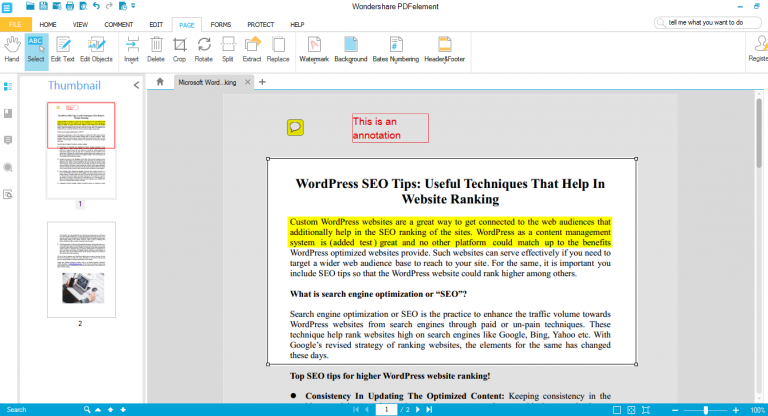Screen dimensions: 768x416
Task: Click the Rotate page icon
Action: [204, 49]
